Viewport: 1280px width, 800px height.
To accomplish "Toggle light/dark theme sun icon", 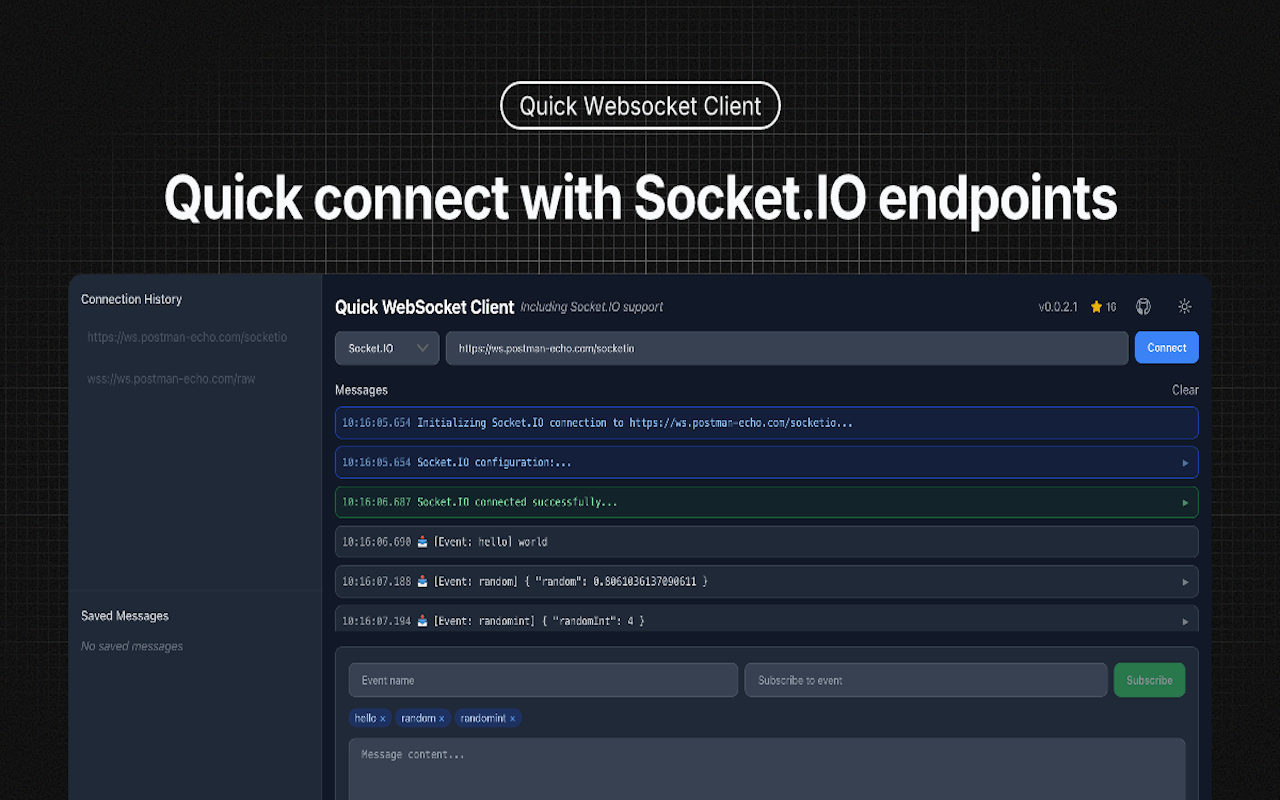I will coord(1185,307).
